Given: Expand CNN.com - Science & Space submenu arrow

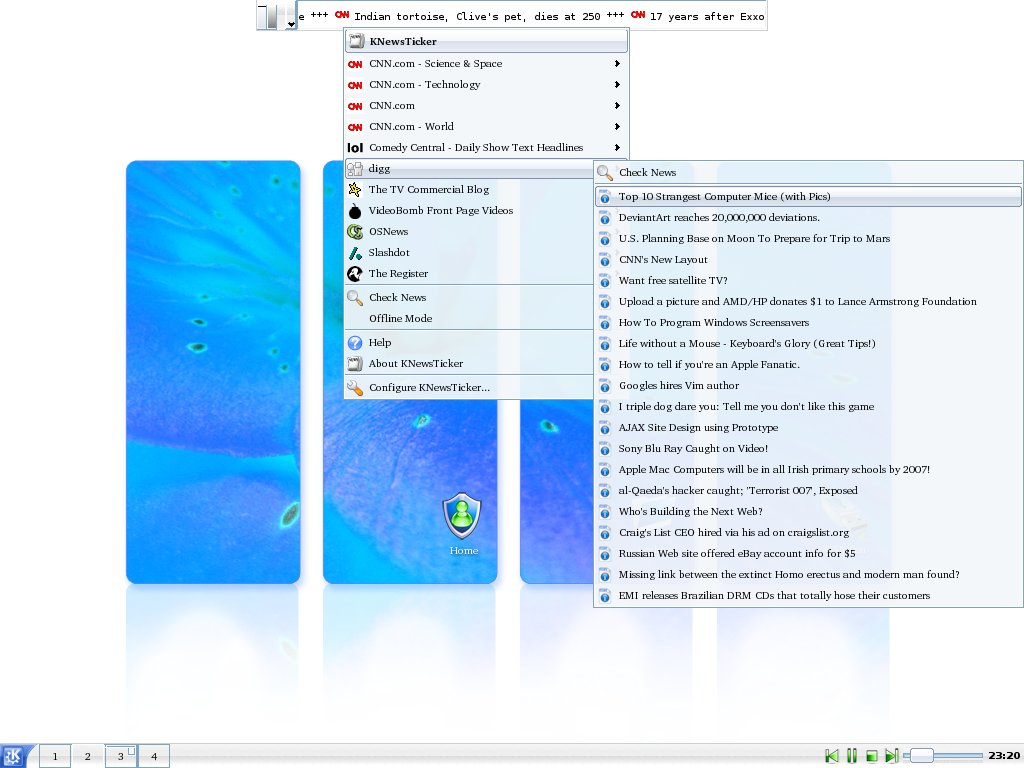Looking at the screenshot, I should [x=617, y=63].
